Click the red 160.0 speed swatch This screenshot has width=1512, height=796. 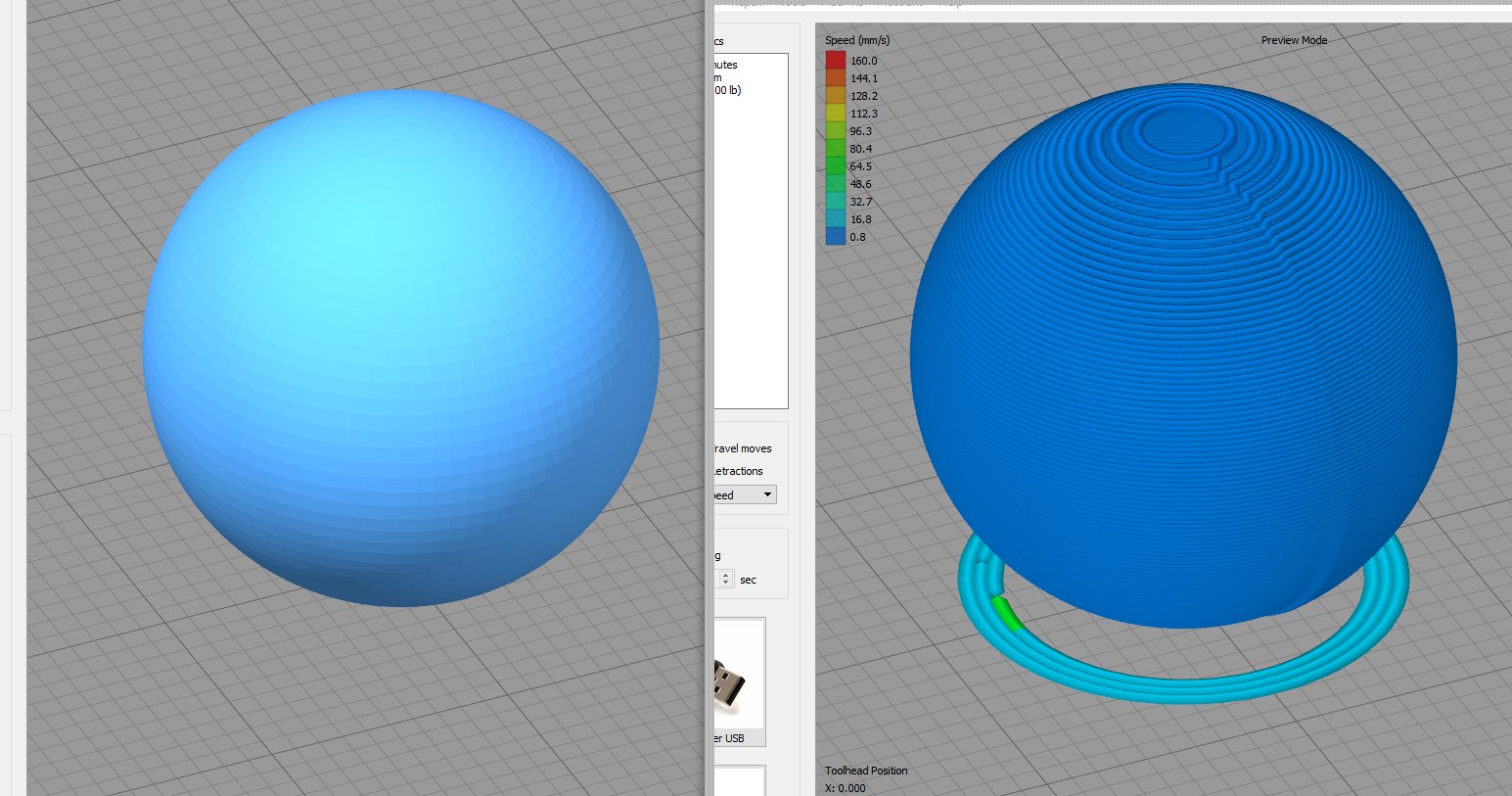click(835, 61)
